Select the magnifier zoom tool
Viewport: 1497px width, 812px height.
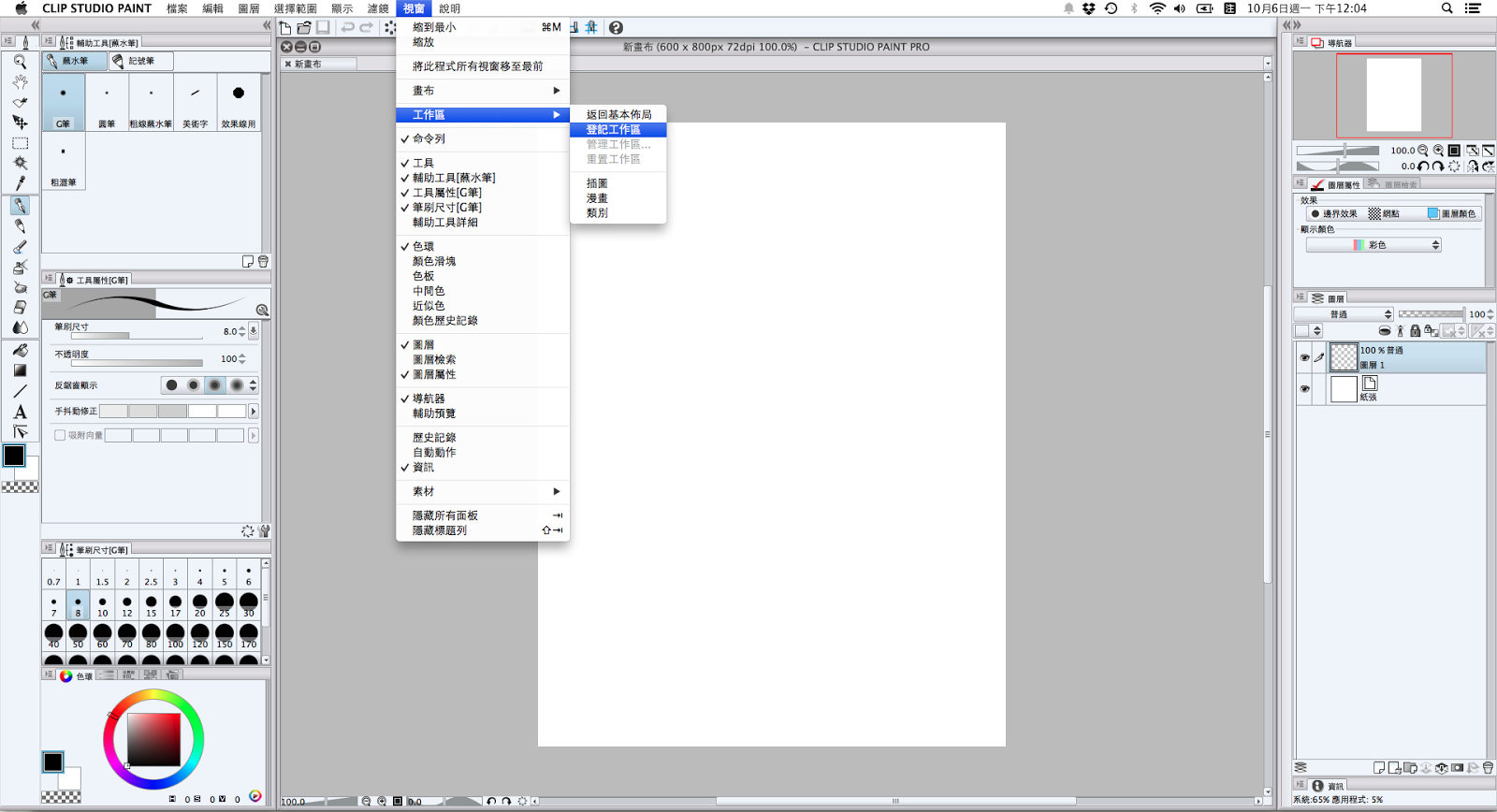click(20, 62)
